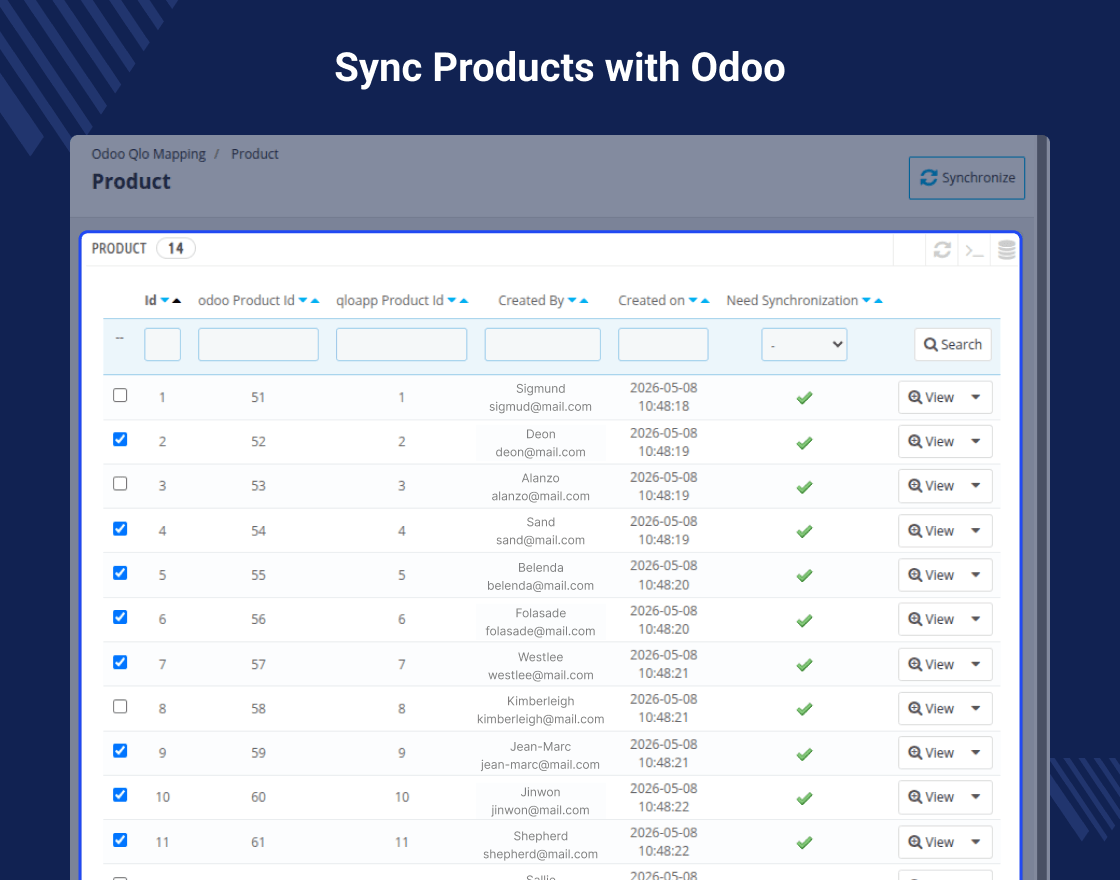The height and width of the screenshot is (880, 1120).
Task: Sort Created By descending arrow
Action: 572,301
